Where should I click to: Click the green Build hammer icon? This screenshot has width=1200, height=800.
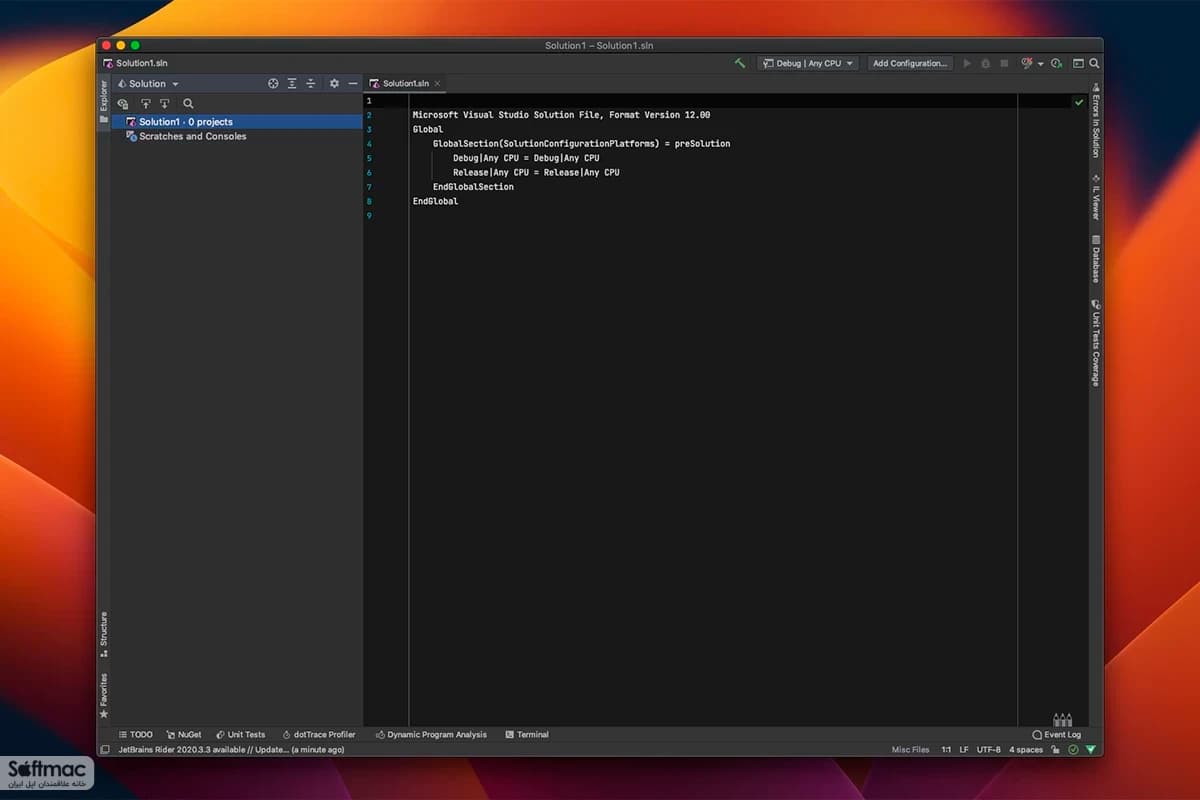740,63
